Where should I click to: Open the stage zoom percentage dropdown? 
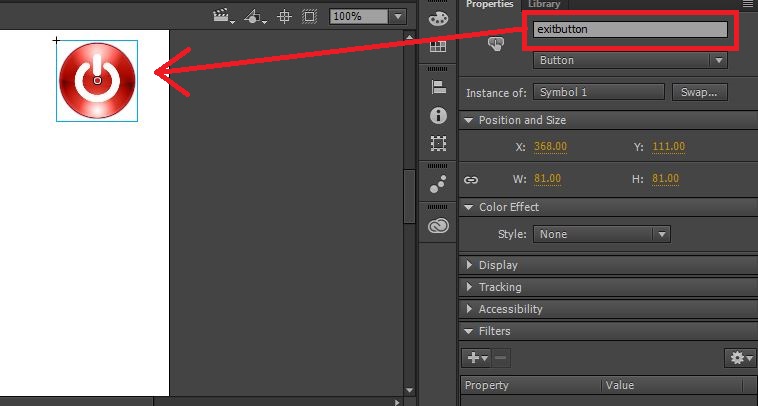click(398, 16)
